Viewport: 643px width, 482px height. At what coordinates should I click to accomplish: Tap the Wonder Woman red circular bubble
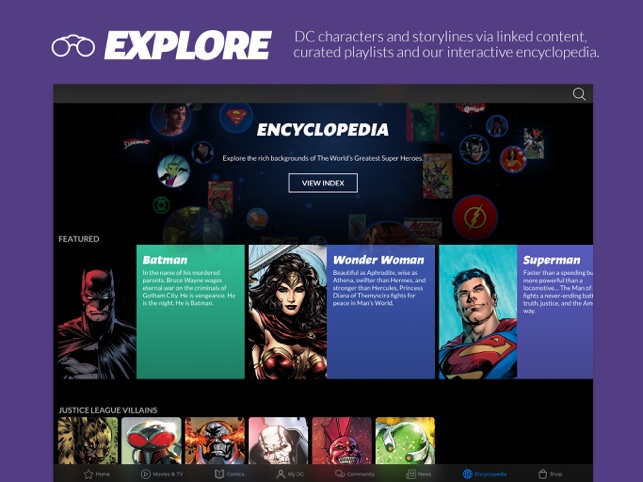[x=513, y=159]
